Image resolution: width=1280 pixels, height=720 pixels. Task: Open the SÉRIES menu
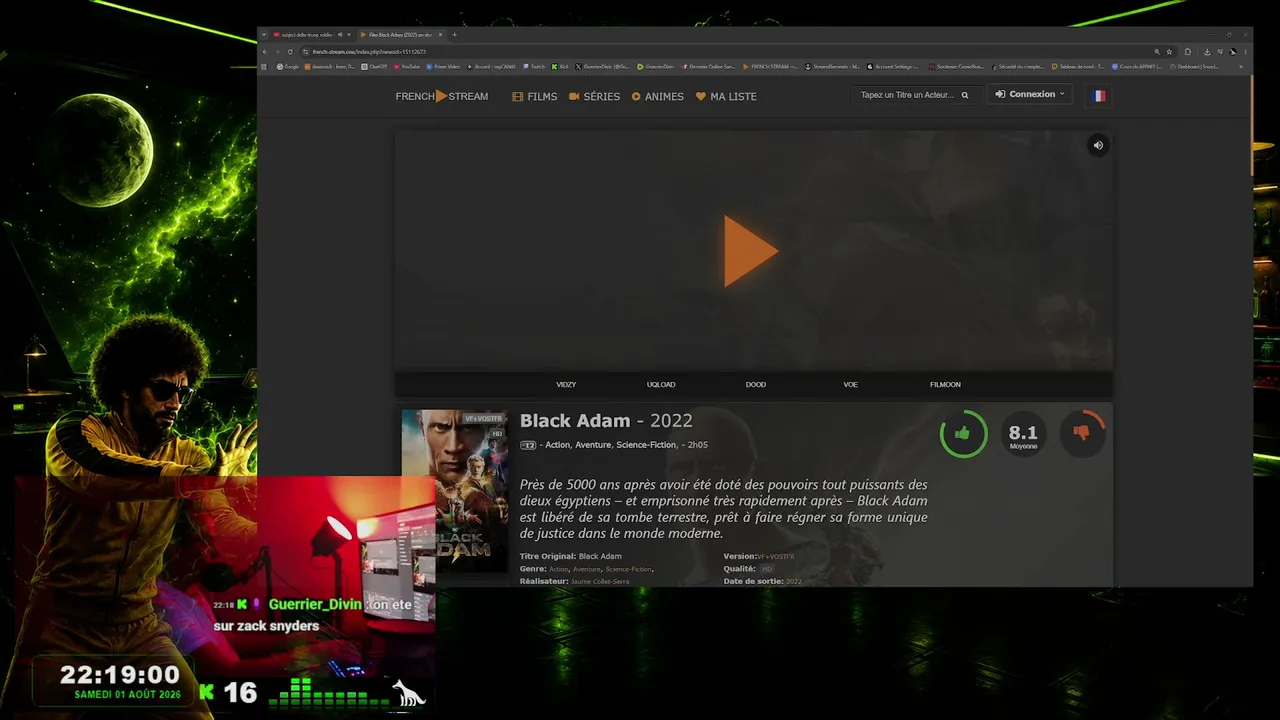[594, 96]
